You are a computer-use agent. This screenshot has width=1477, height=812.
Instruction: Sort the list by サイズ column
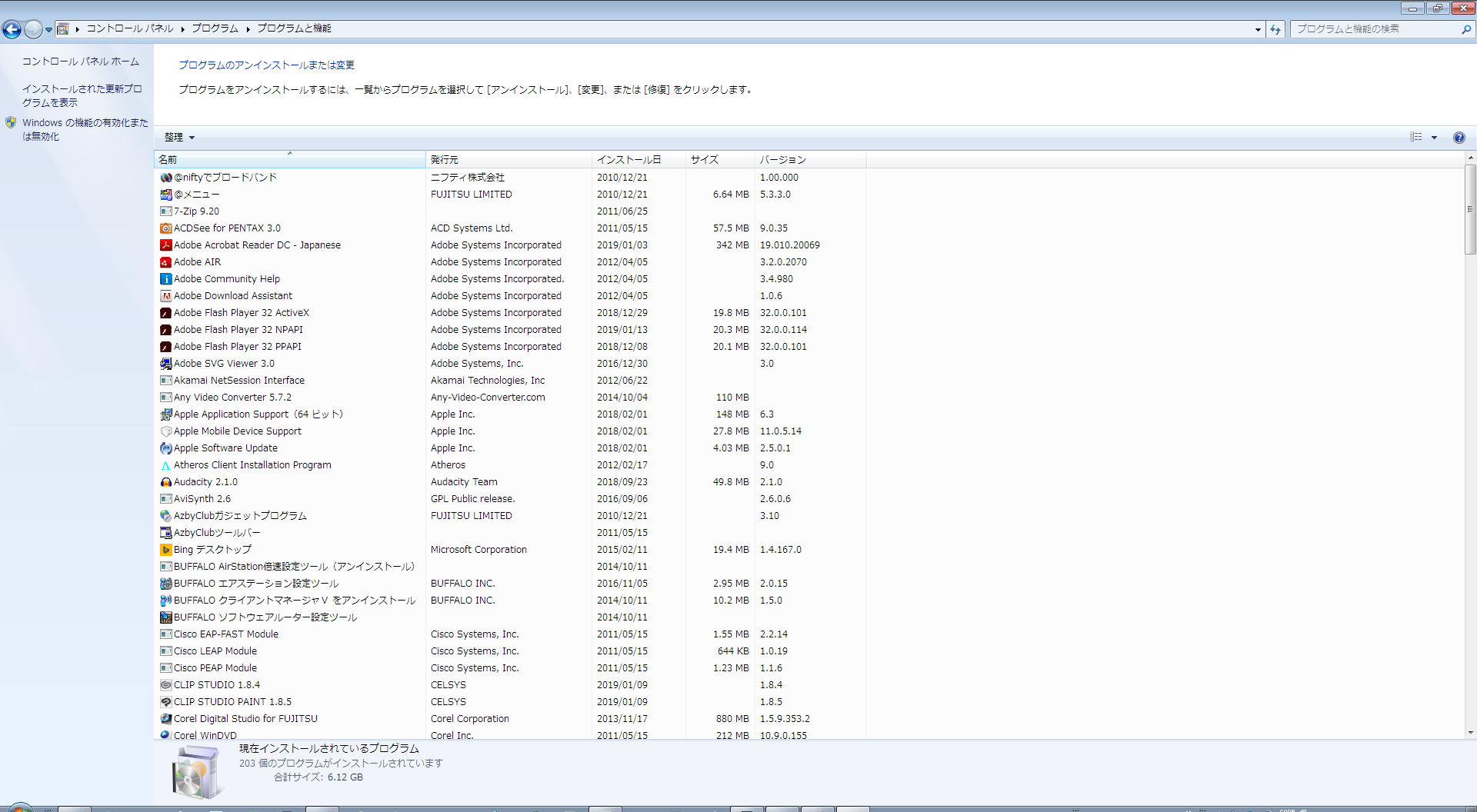coord(720,160)
